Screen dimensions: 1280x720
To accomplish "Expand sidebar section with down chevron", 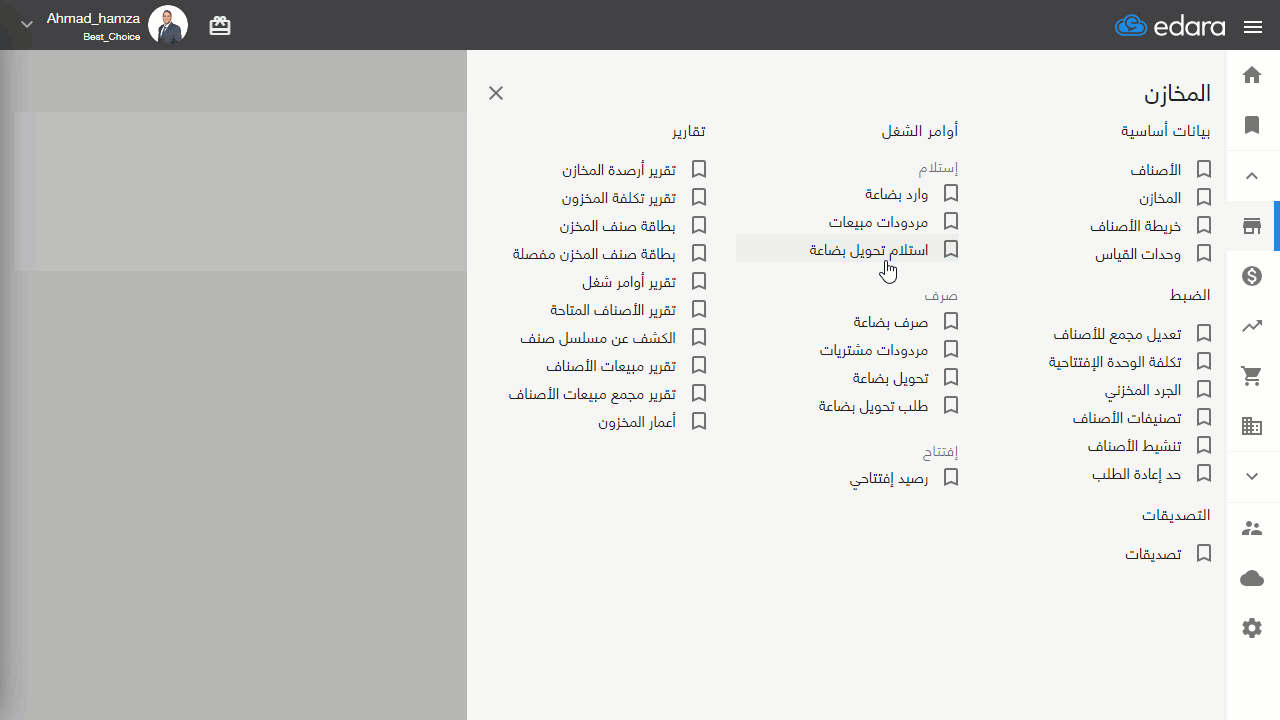I will pyautogui.click(x=1252, y=477).
